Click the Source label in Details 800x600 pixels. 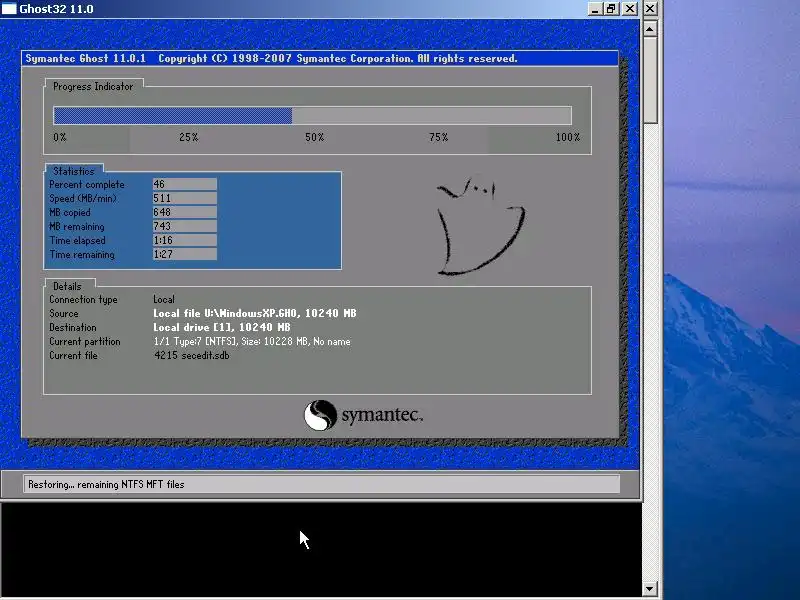[64, 313]
